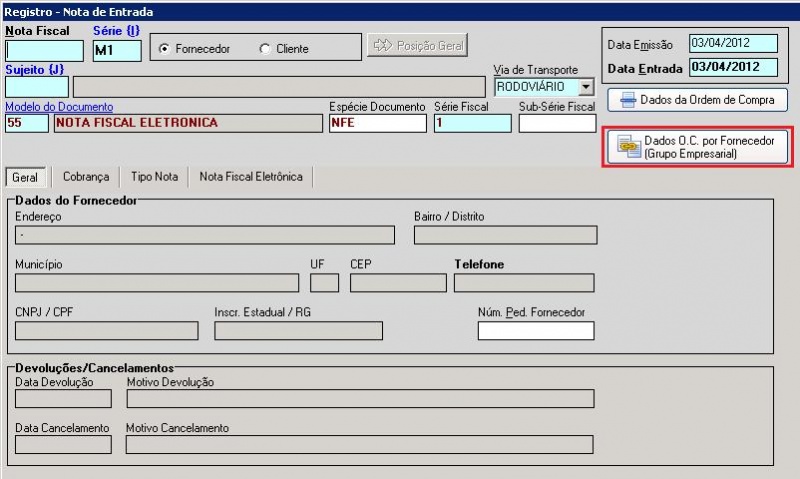Click the Registro - Nota de Entrada title bar
The height and width of the screenshot is (479, 800).
[x=400, y=11]
